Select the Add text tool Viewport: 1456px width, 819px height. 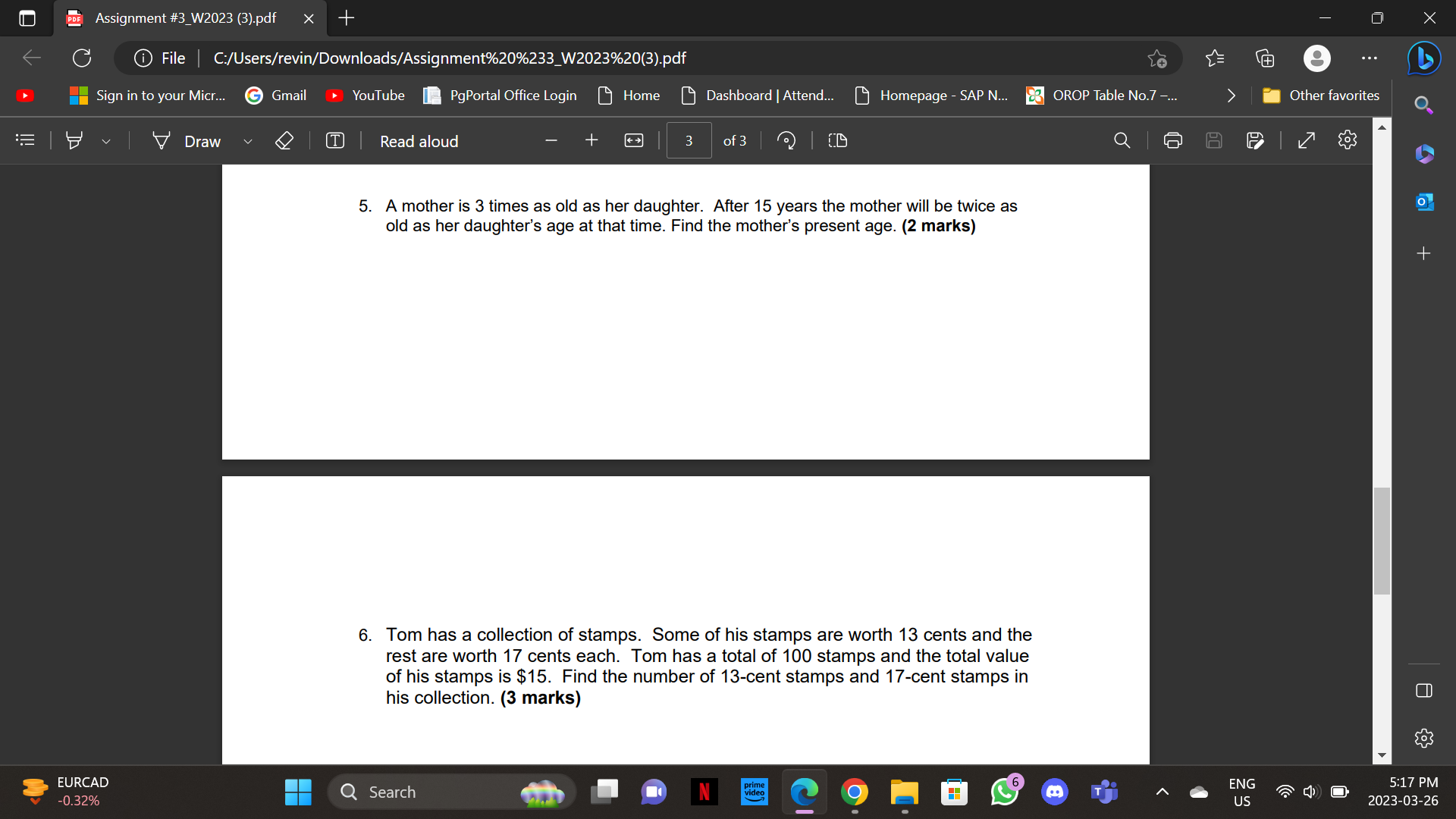tap(334, 140)
